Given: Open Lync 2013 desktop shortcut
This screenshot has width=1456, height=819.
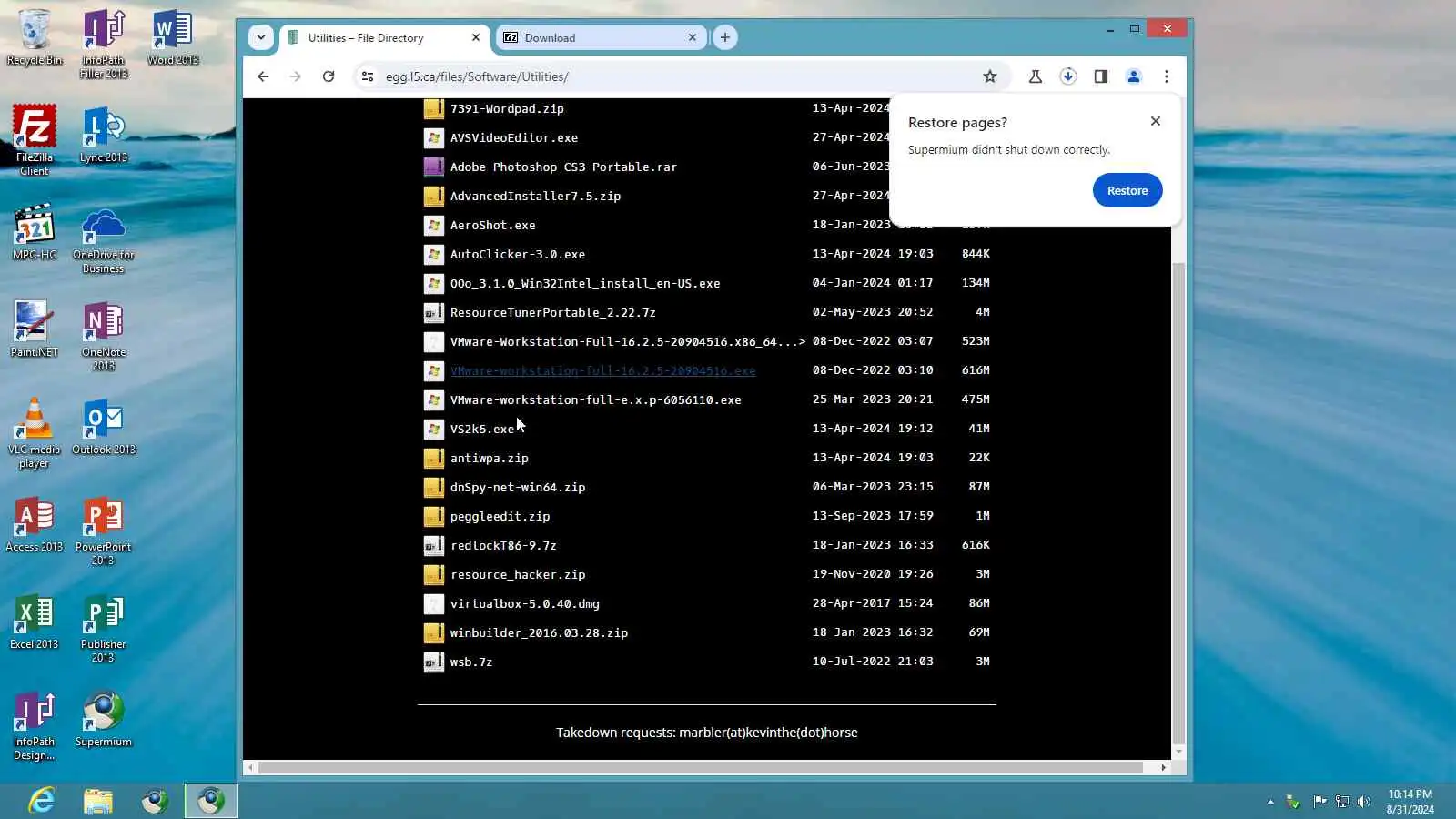Looking at the screenshot, I should point(104,135).
